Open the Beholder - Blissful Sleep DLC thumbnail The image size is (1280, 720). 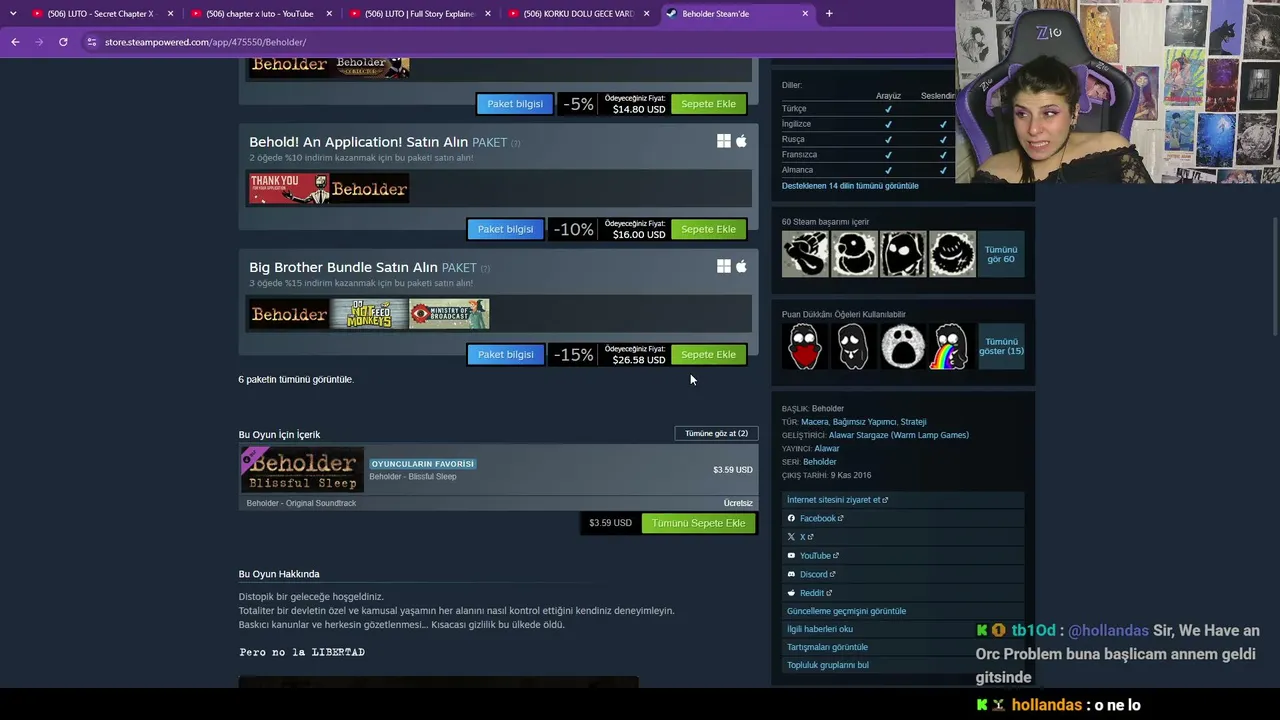301,469
